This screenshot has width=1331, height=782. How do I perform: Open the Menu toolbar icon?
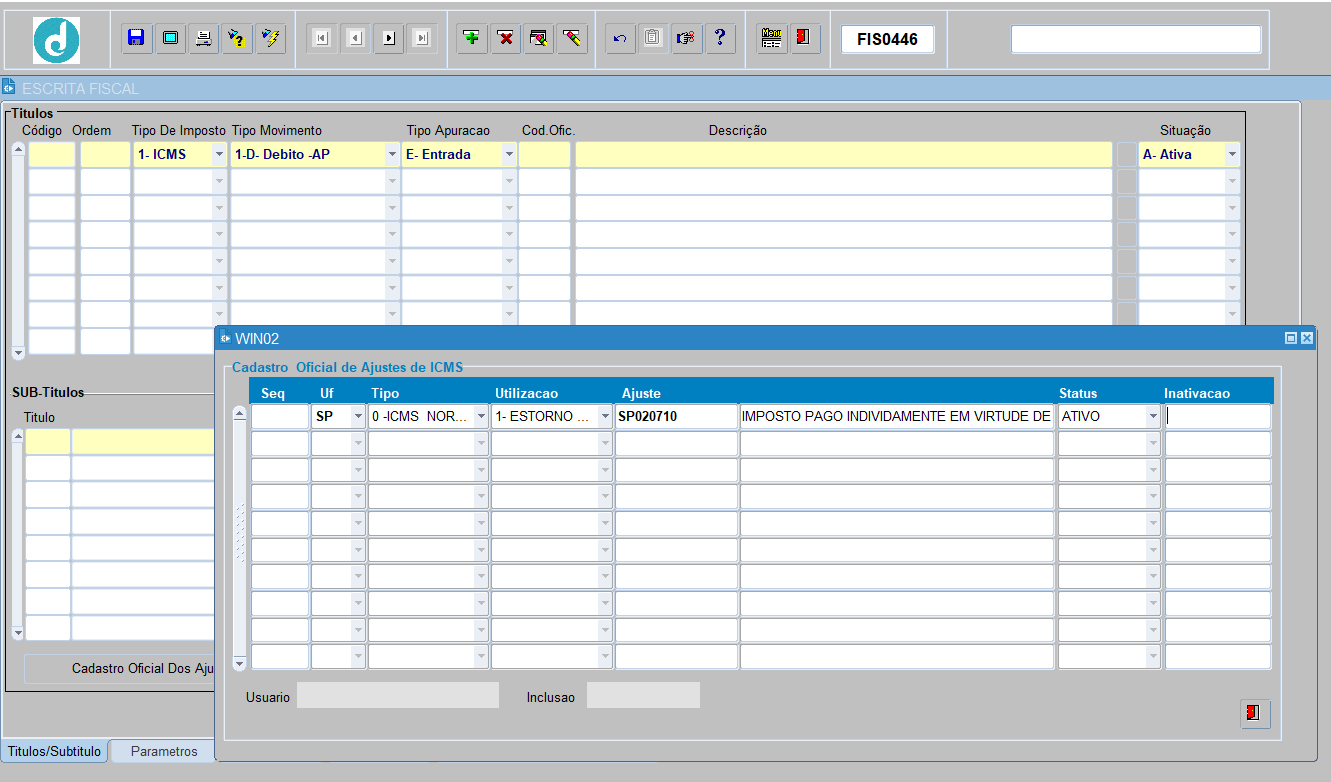771,39
